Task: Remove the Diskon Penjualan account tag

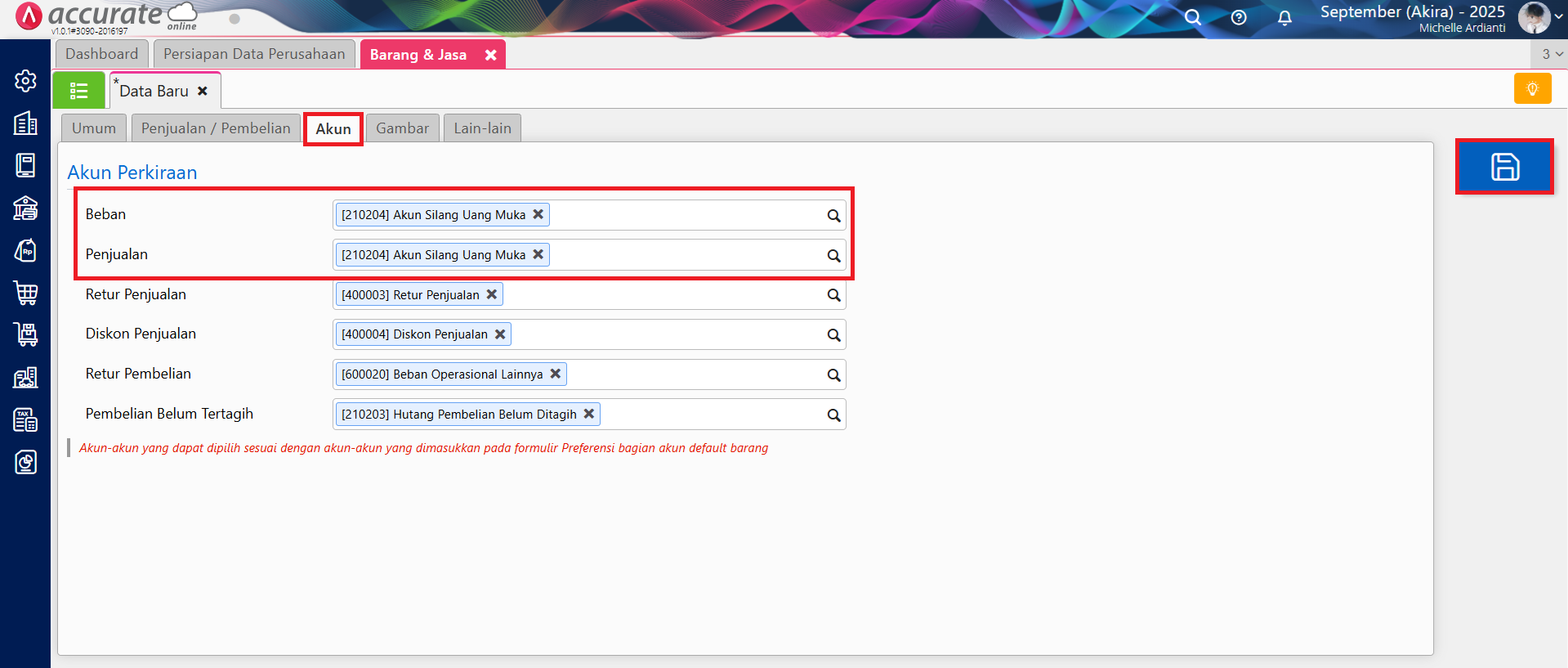Action: (500, 334)
